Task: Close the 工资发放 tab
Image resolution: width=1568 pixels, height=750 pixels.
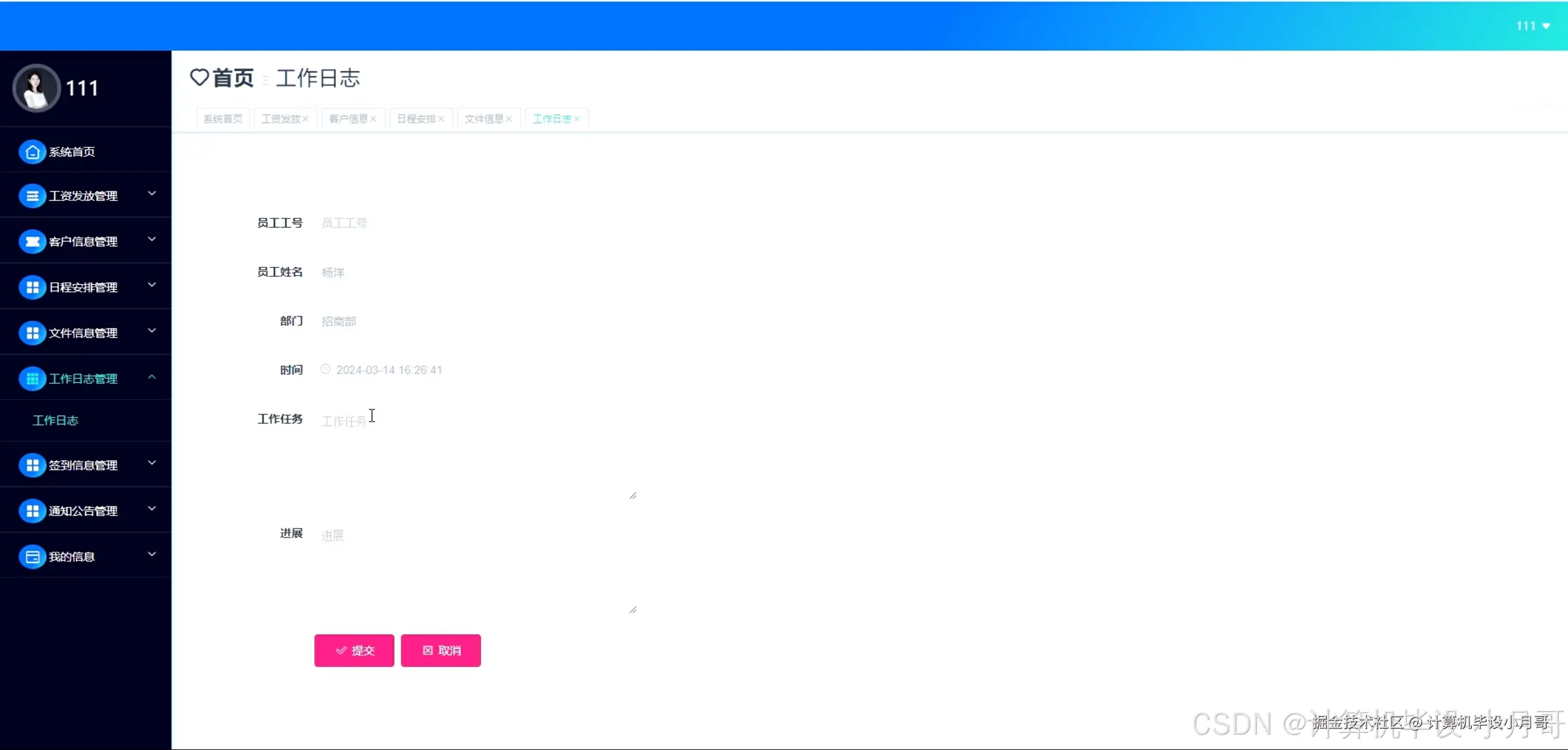Action: (x=306, y=119)
